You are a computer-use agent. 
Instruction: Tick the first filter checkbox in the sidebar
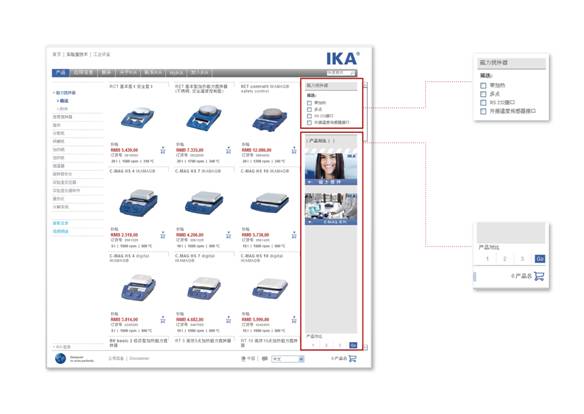(x=309, y=103)
